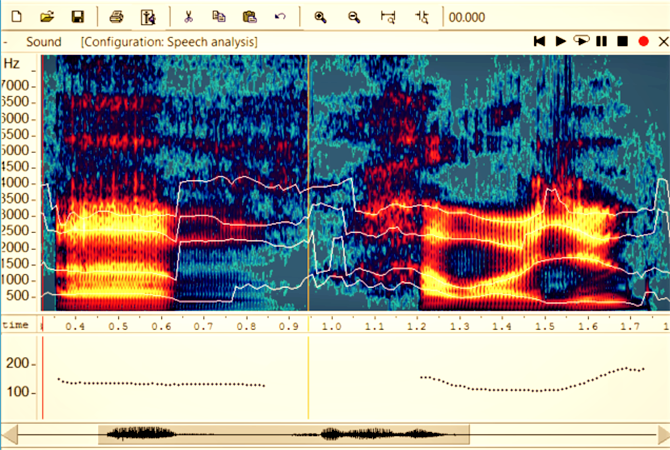The image size is (670, 450).
Task: Click the waveform overview scrollbar thumb
Action: 283,434
